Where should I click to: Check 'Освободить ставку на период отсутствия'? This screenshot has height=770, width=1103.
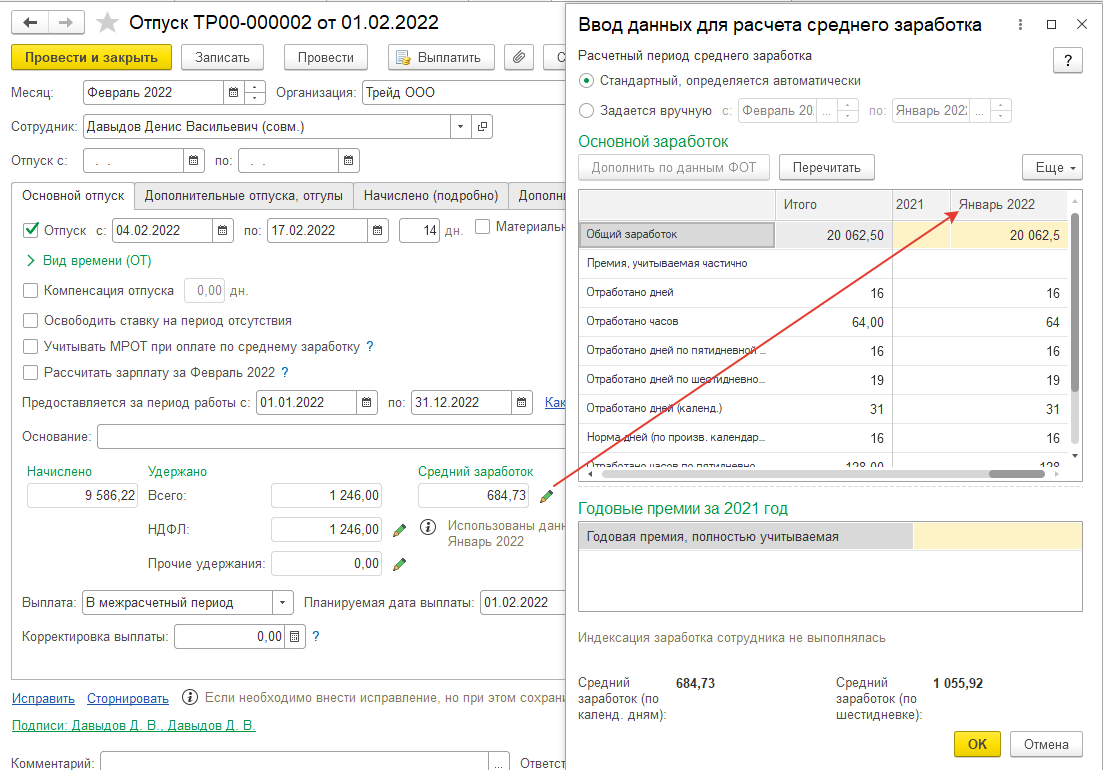tap(31, 321)
